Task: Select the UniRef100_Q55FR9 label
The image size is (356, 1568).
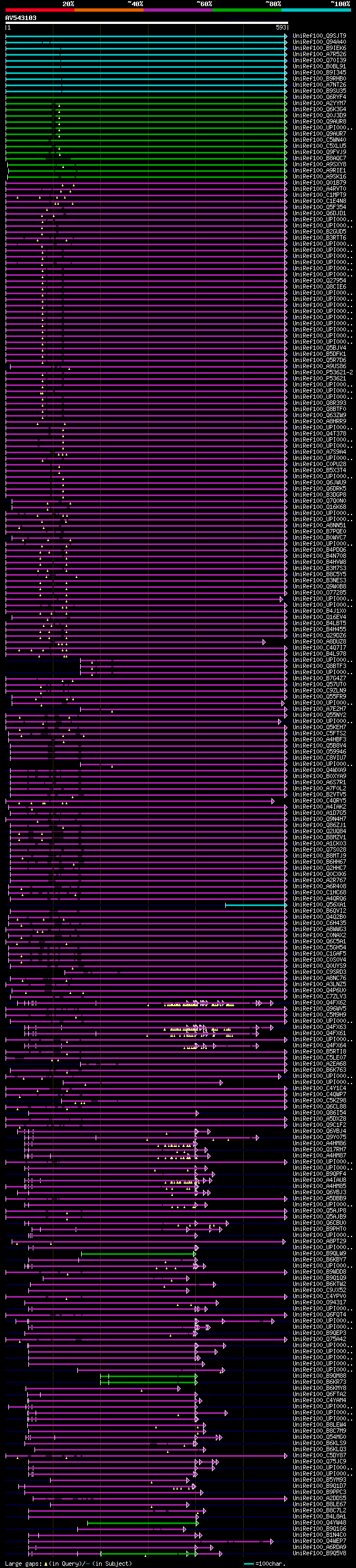Action: 319,696
